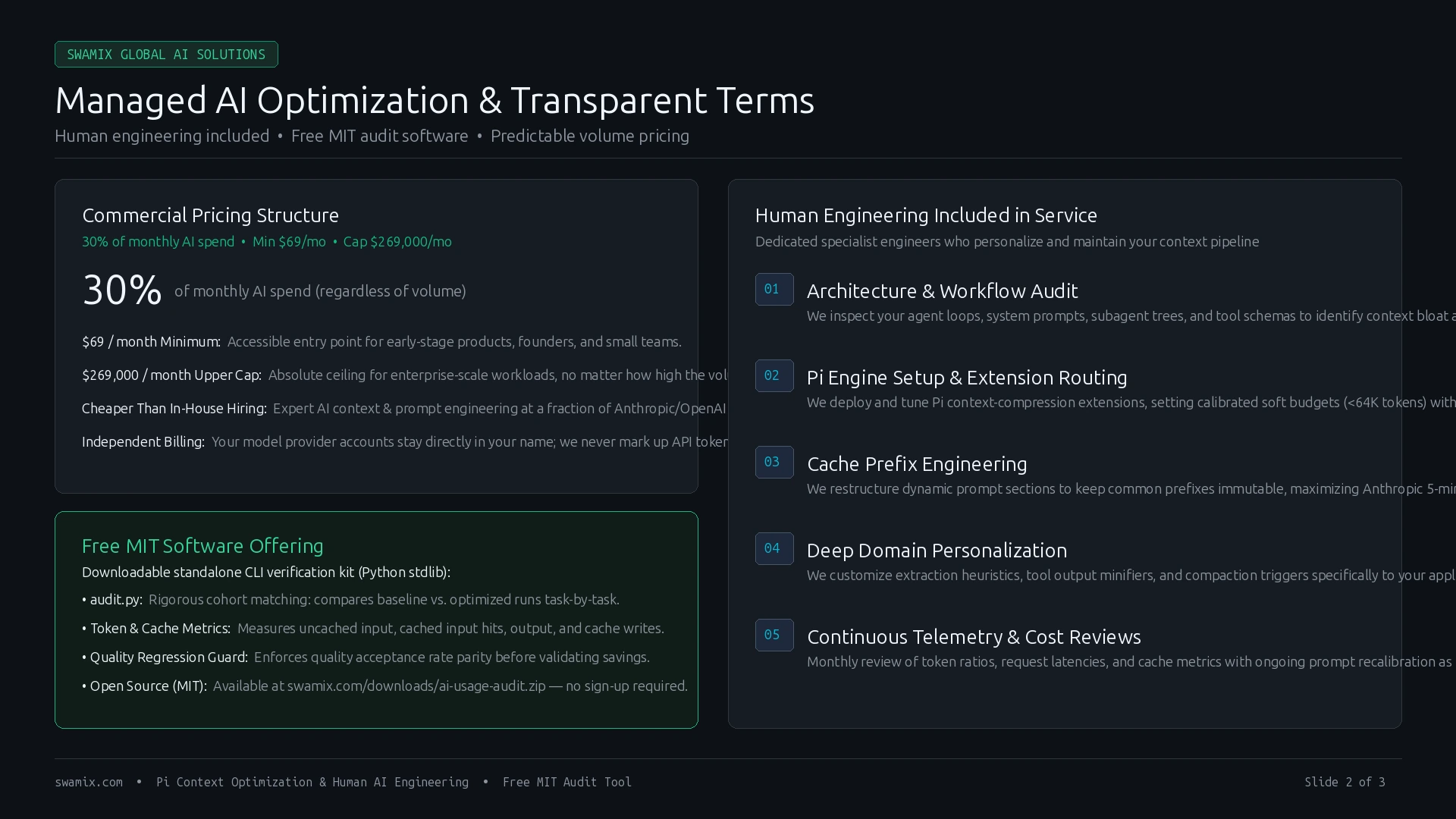Click 'Dedicated specialist engineers' description line

click(x=1007, y=242)
